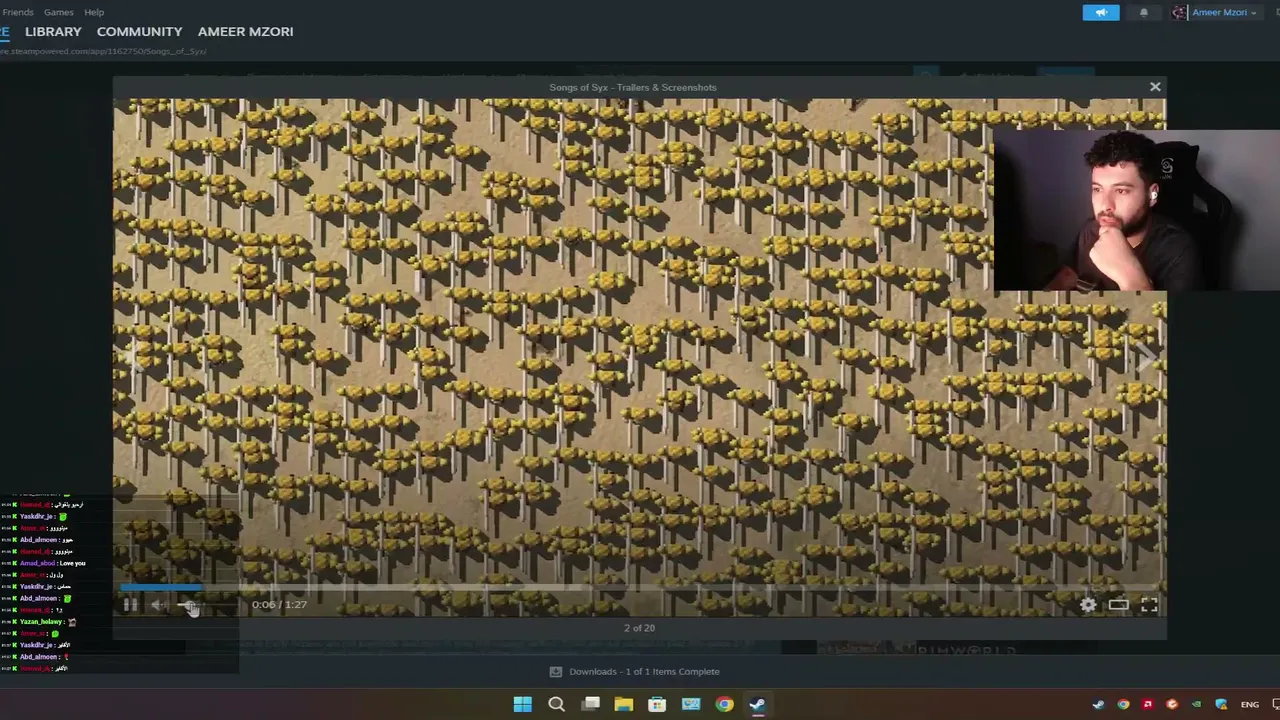Switch the ENG input language indicator
The image size is (1280, 720).
(x=1250, y=704)
